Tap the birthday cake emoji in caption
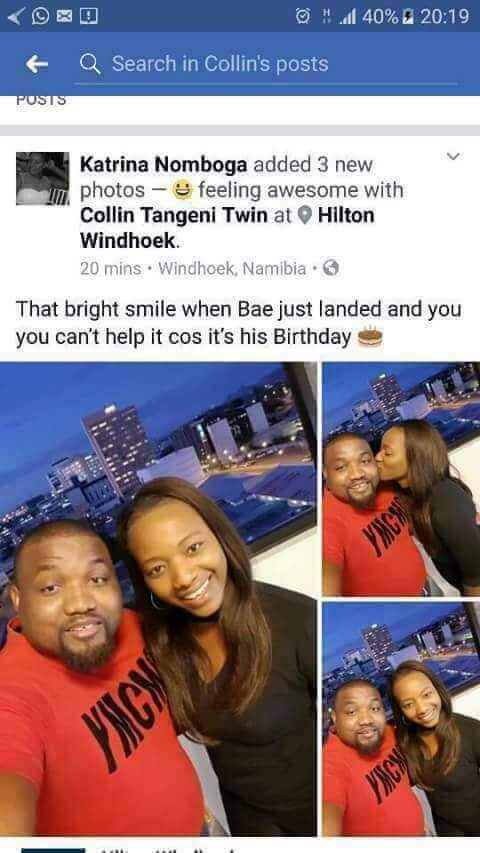The width and height of the screenshot is (480, 853). click(x=371, y=337)
